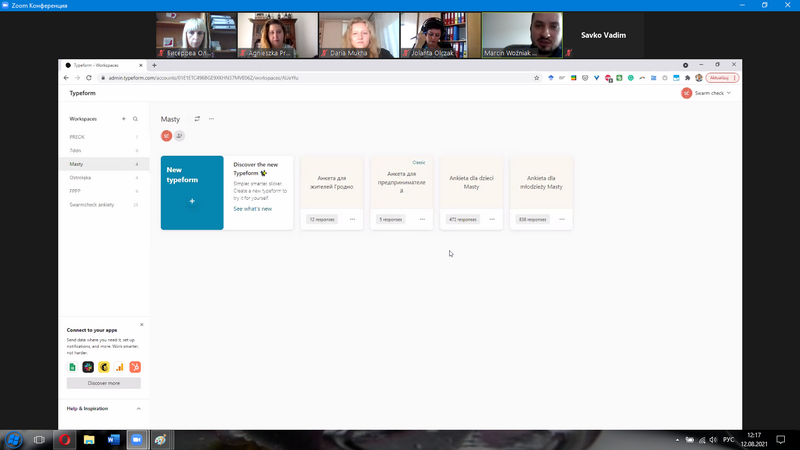View the 838 responses badge
Viewport: 800px width, 450px height.
tap(532, 219)
